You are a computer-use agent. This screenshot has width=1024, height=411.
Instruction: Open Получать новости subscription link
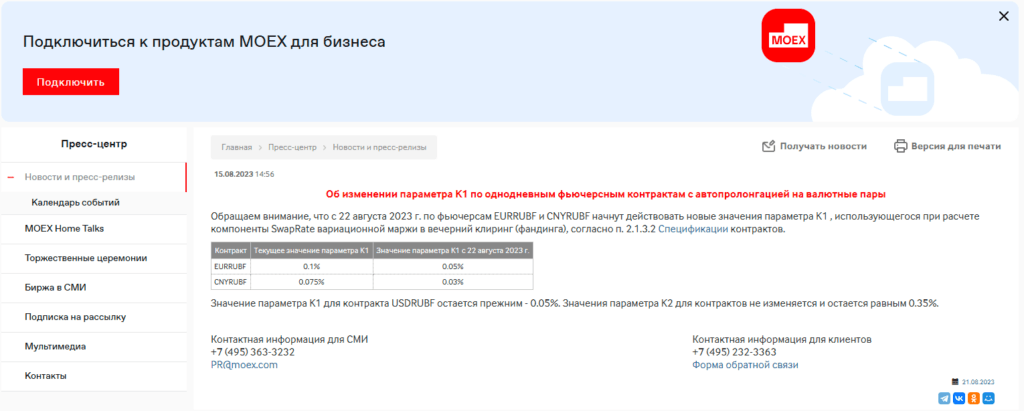(x=823, y=146)
